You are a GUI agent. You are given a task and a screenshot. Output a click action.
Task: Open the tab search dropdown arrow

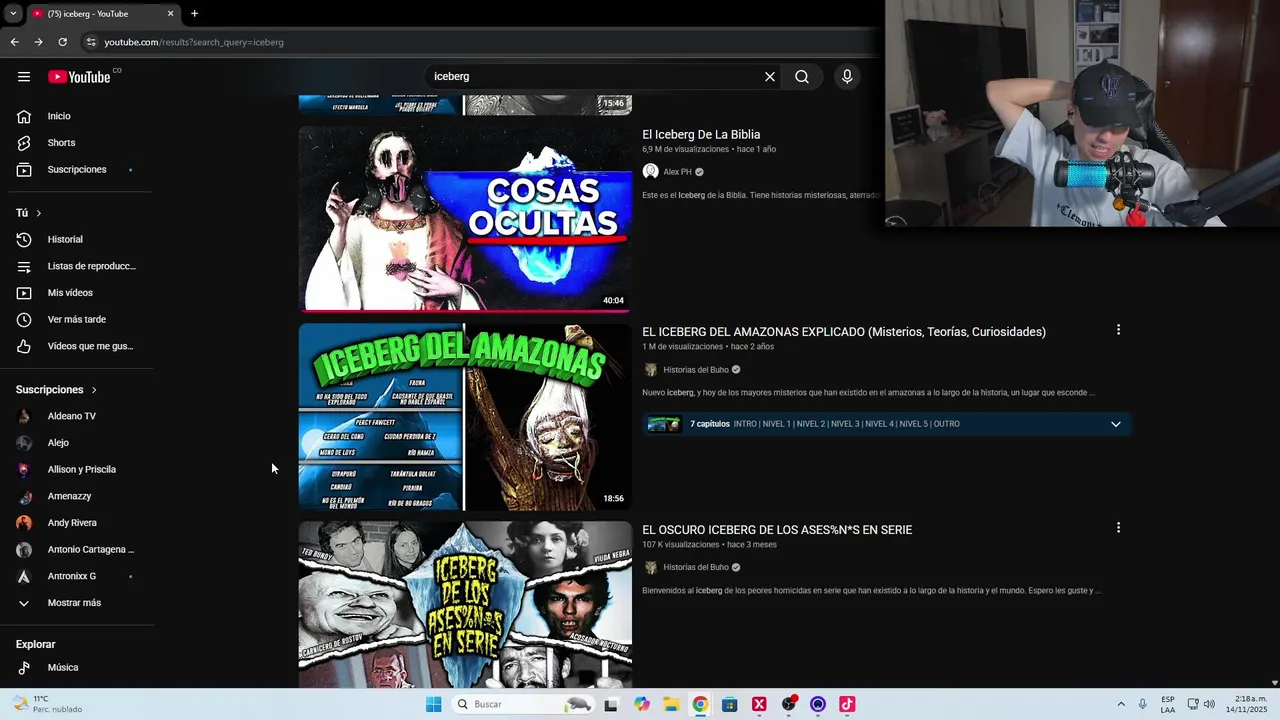click(x=13, y=14)
